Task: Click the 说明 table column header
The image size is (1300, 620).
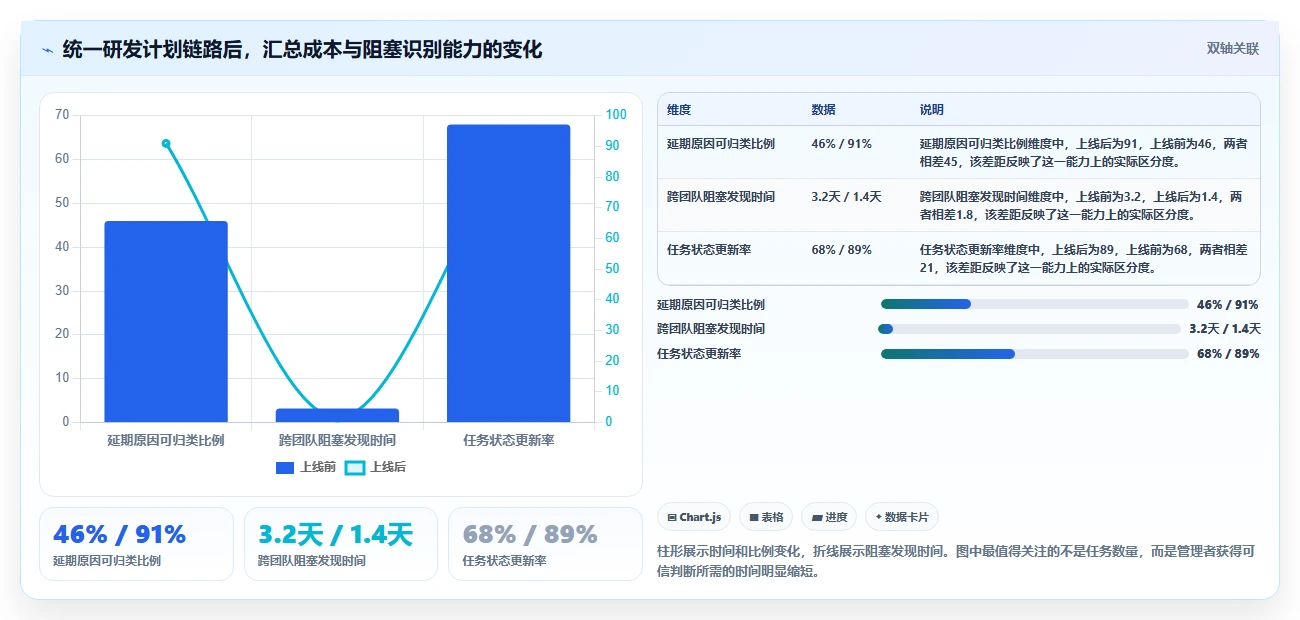Action: click(931, 110)
